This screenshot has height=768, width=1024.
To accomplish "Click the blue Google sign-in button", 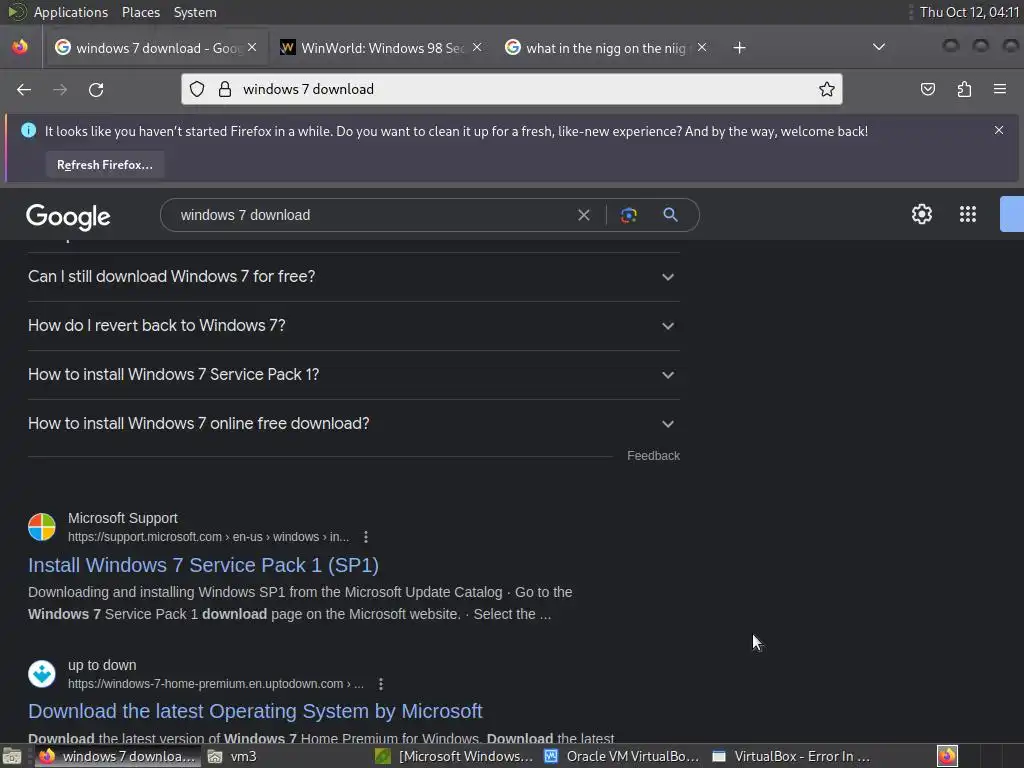I will [x=1012, y=214].
